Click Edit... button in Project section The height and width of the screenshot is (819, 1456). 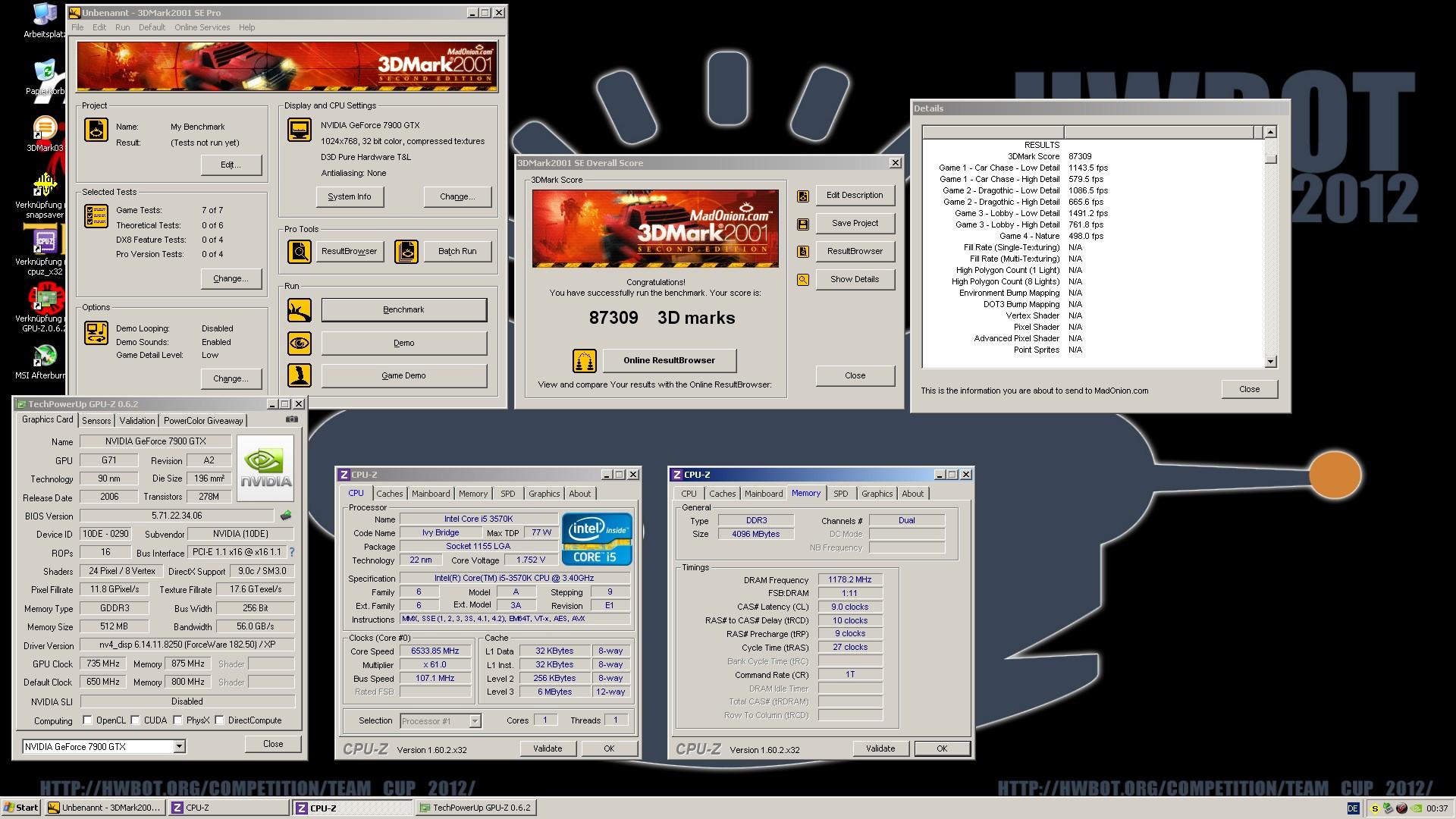coord(231,165)
